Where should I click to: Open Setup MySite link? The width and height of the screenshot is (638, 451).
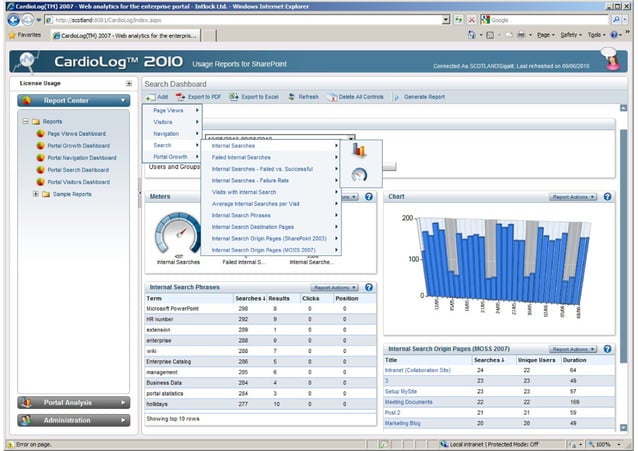click(x=401, y=392)
